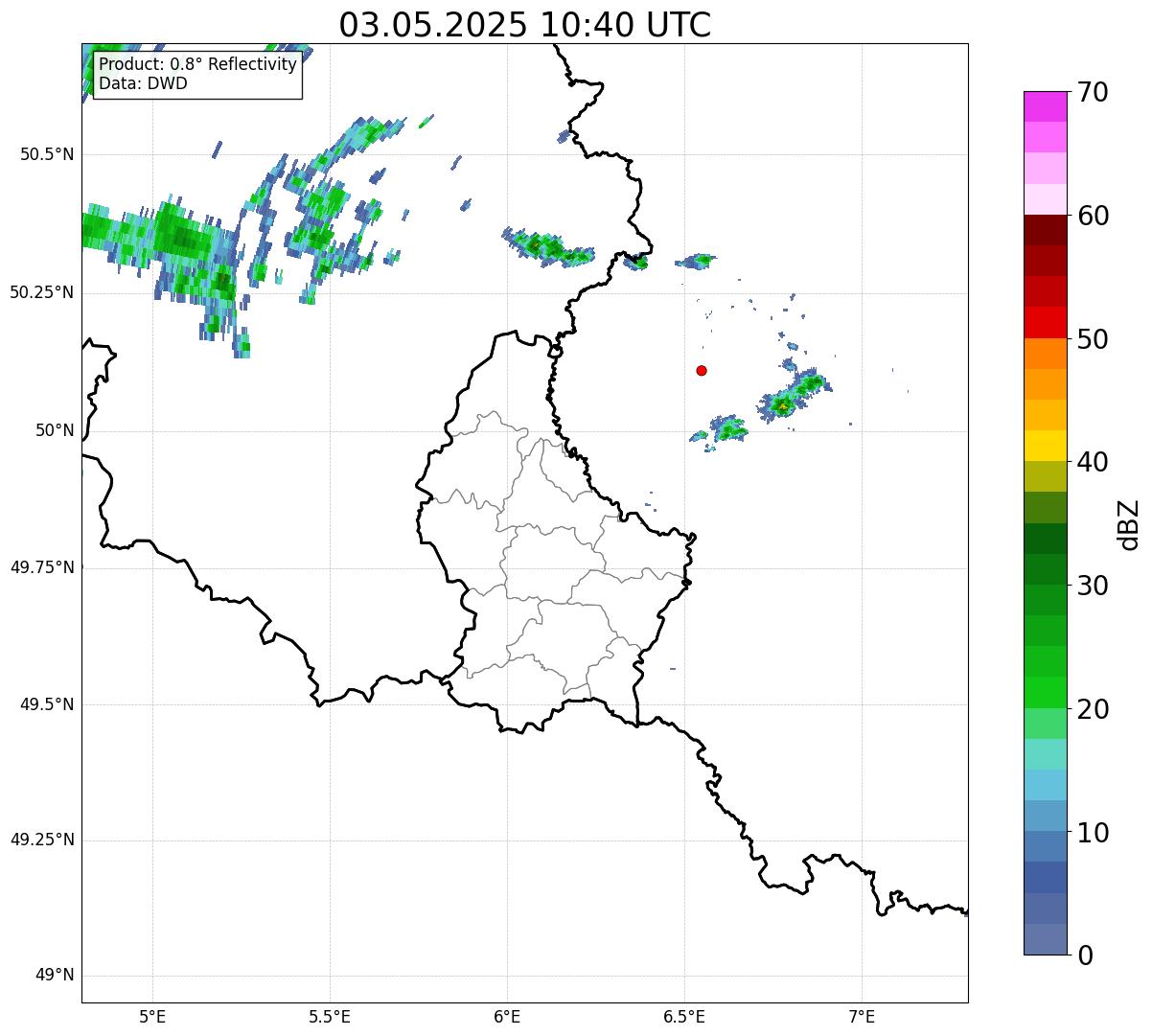Viewport: 1152px width, 1036px height.
Task: Click the yellow 40 dBZ swatch
Action: 1046,446
